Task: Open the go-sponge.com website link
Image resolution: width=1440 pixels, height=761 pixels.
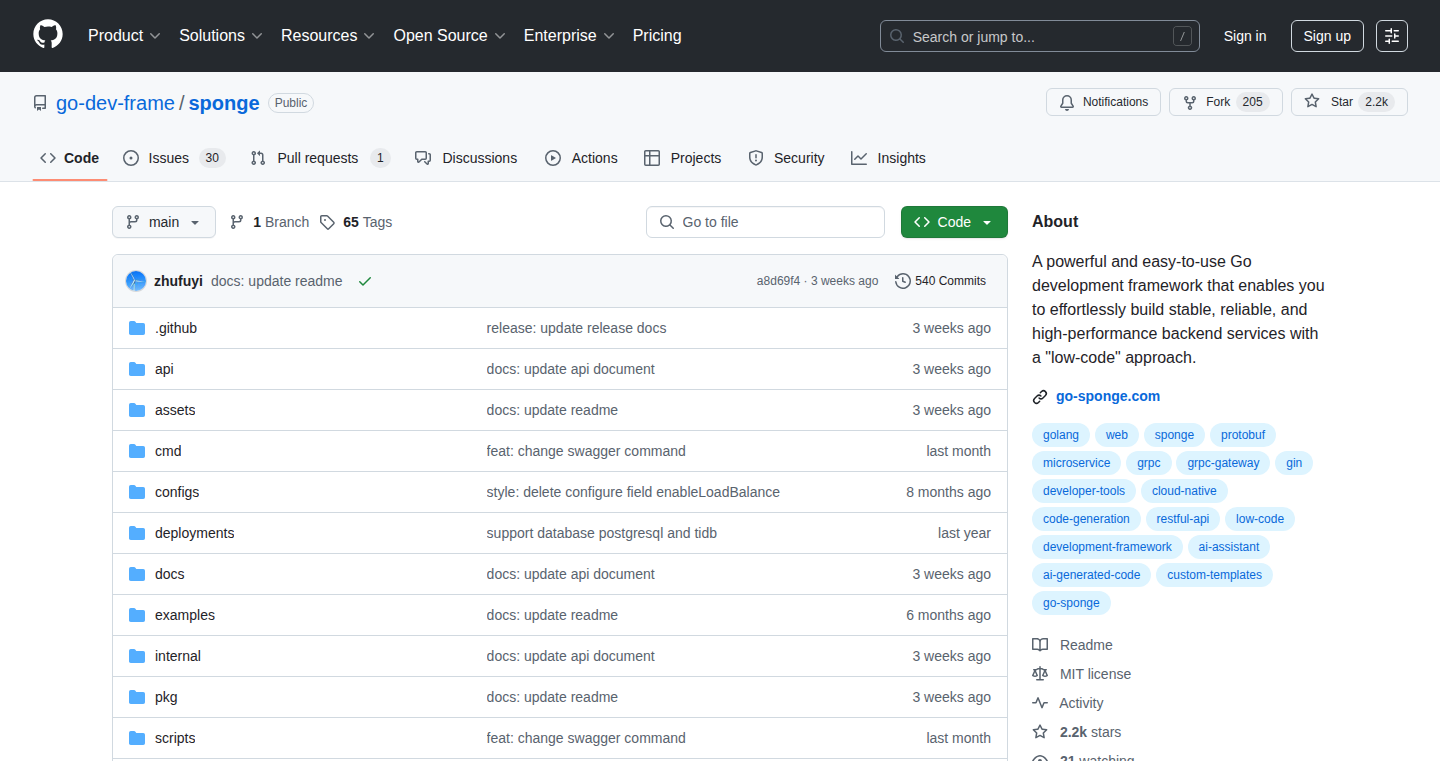Action: (x=1108, y=396)
